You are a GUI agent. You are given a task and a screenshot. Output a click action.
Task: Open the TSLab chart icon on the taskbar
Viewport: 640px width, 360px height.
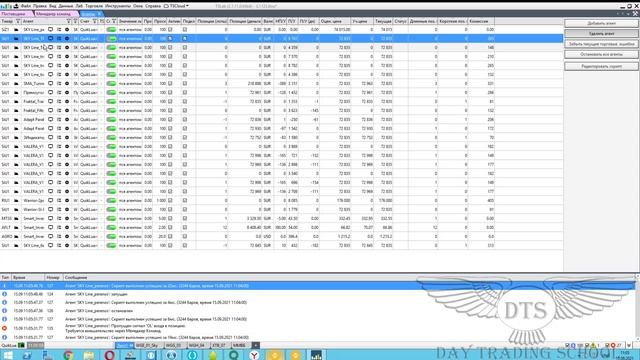tap(316, 355)
